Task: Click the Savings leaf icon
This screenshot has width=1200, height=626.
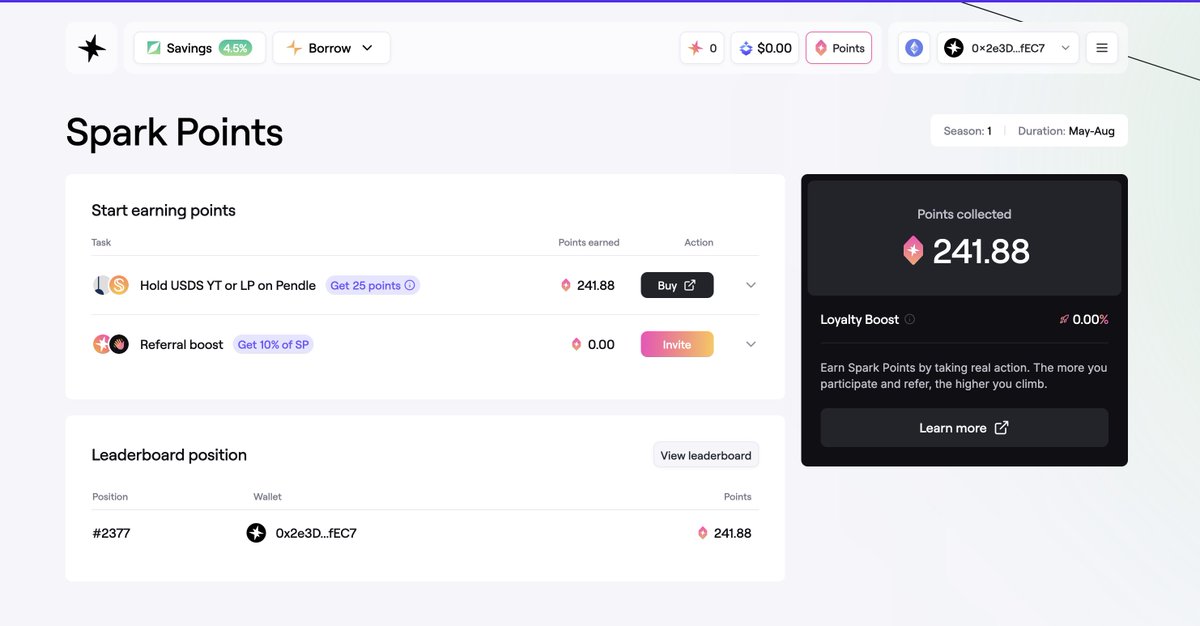Action: tap(154, 48)
